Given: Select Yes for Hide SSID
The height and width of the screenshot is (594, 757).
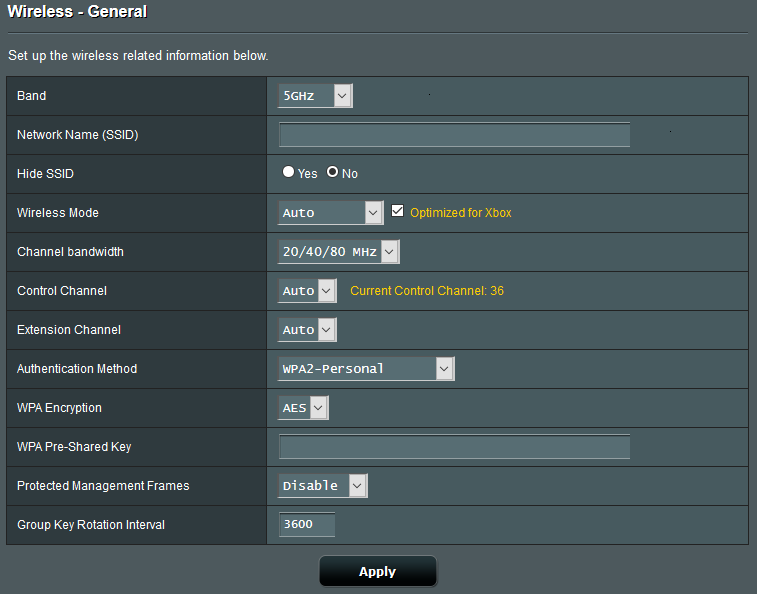Looking at the screenshot, I should (x=288, y=172).
